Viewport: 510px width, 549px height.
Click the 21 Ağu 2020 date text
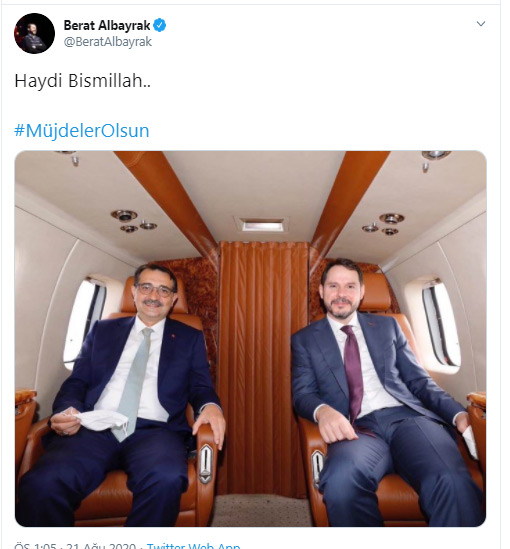[x=101, y=546]
